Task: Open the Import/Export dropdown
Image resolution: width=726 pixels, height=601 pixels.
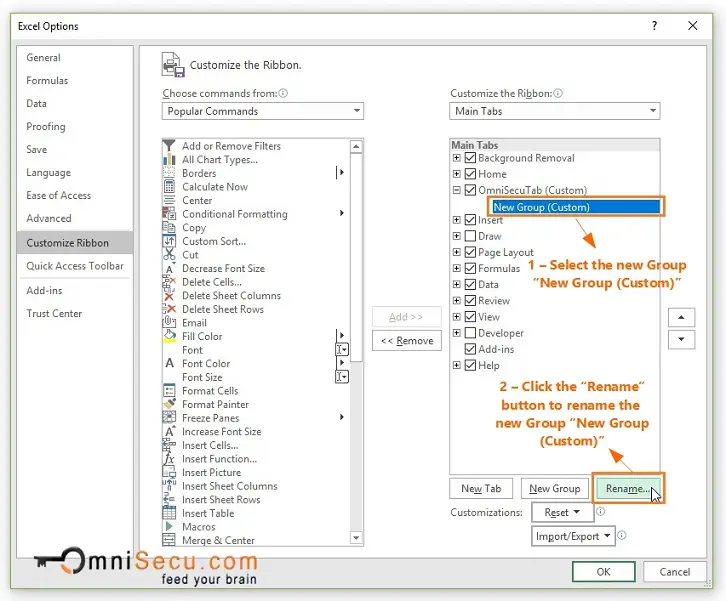Action: [x=573, y=536]
